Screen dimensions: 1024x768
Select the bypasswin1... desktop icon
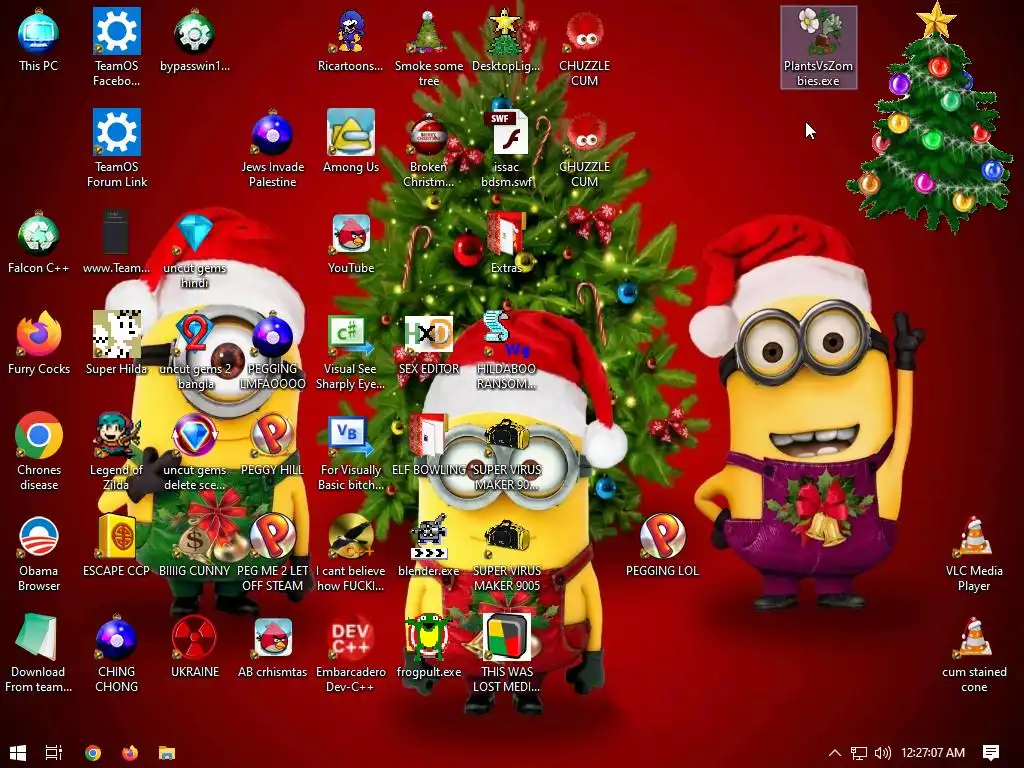[195, 40]
